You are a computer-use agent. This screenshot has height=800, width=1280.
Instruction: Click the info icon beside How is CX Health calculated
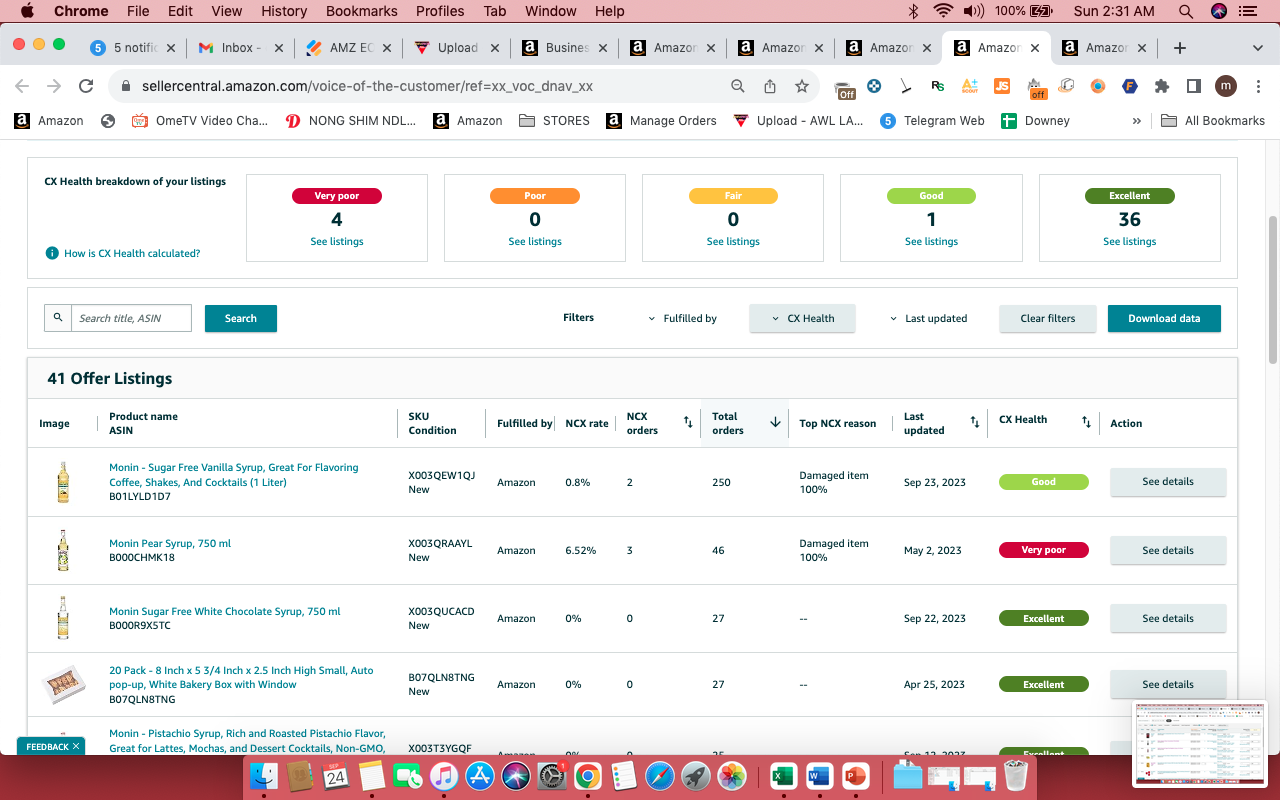coord(52,253)
